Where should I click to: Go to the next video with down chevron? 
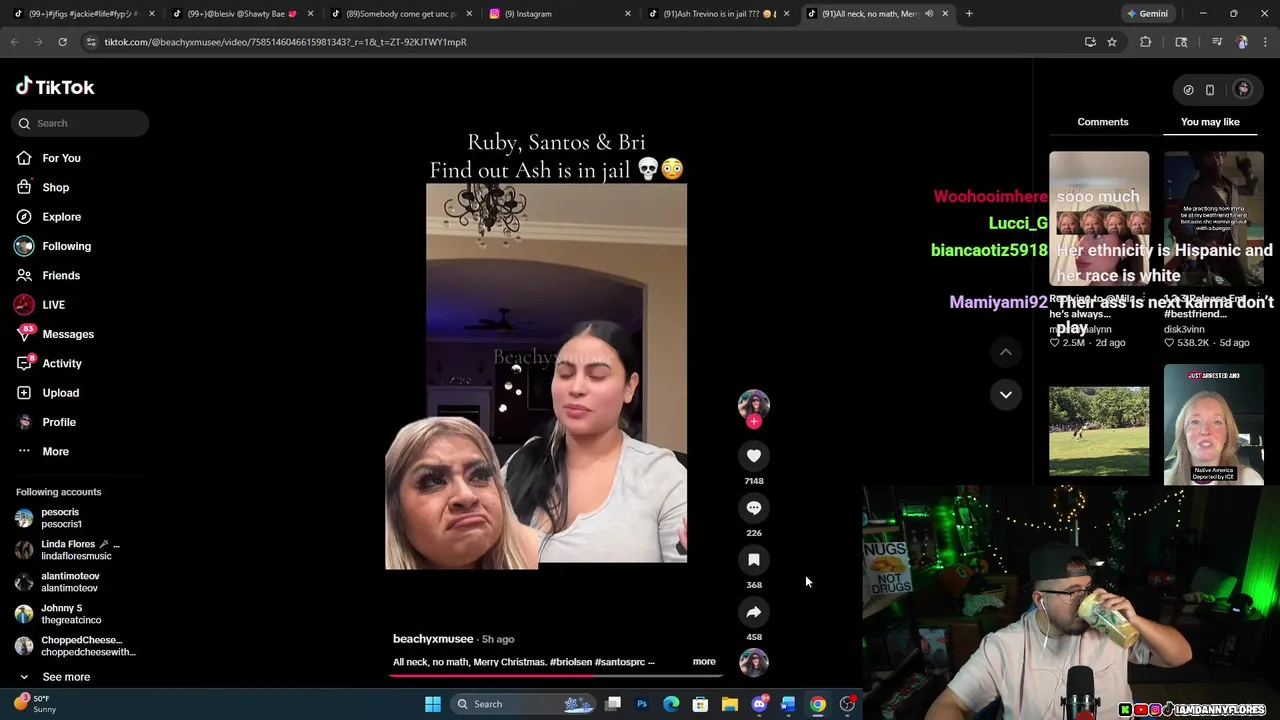click(x=1006, y=394)
